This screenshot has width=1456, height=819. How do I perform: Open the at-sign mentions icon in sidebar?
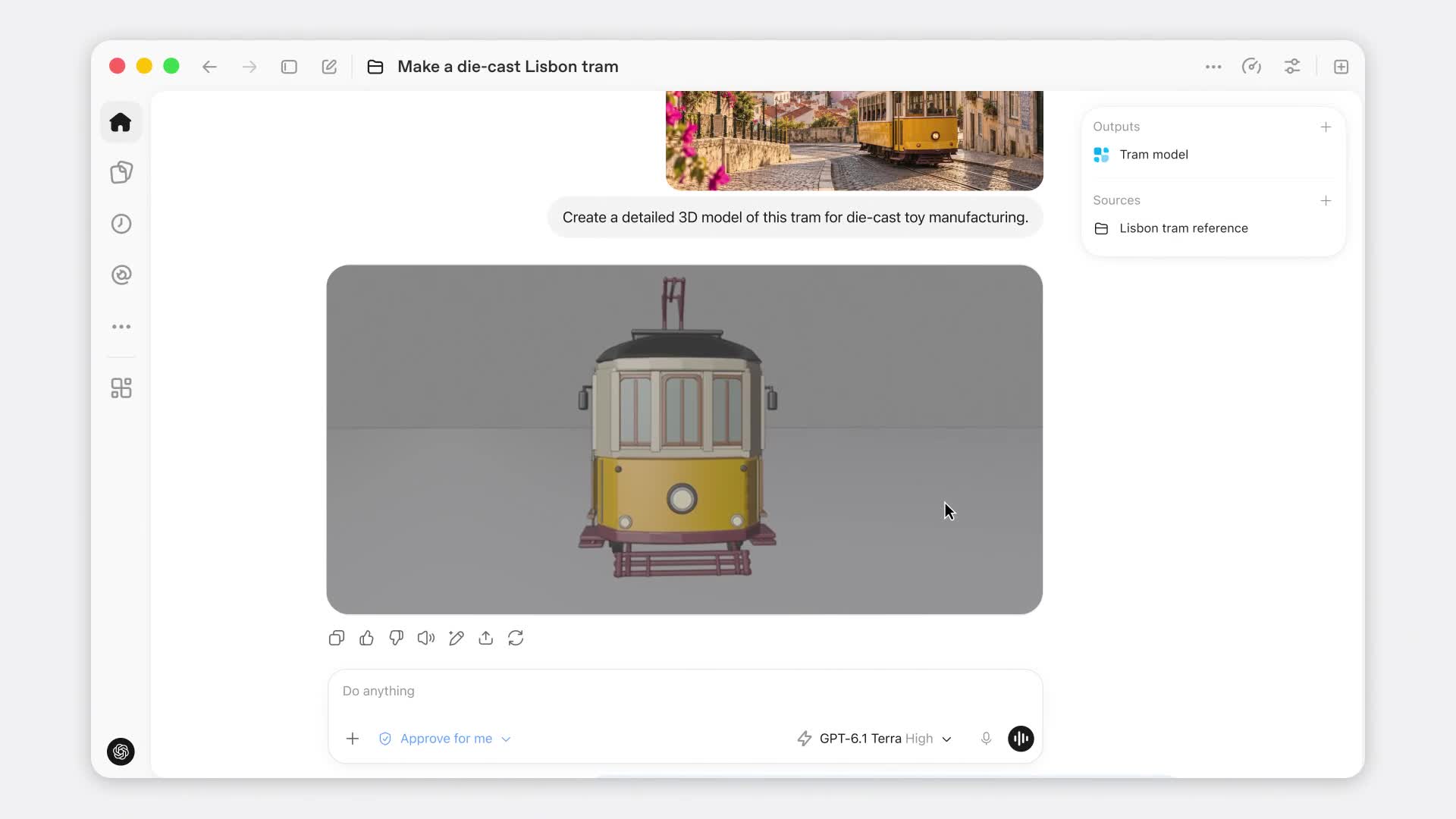point(121,275)
